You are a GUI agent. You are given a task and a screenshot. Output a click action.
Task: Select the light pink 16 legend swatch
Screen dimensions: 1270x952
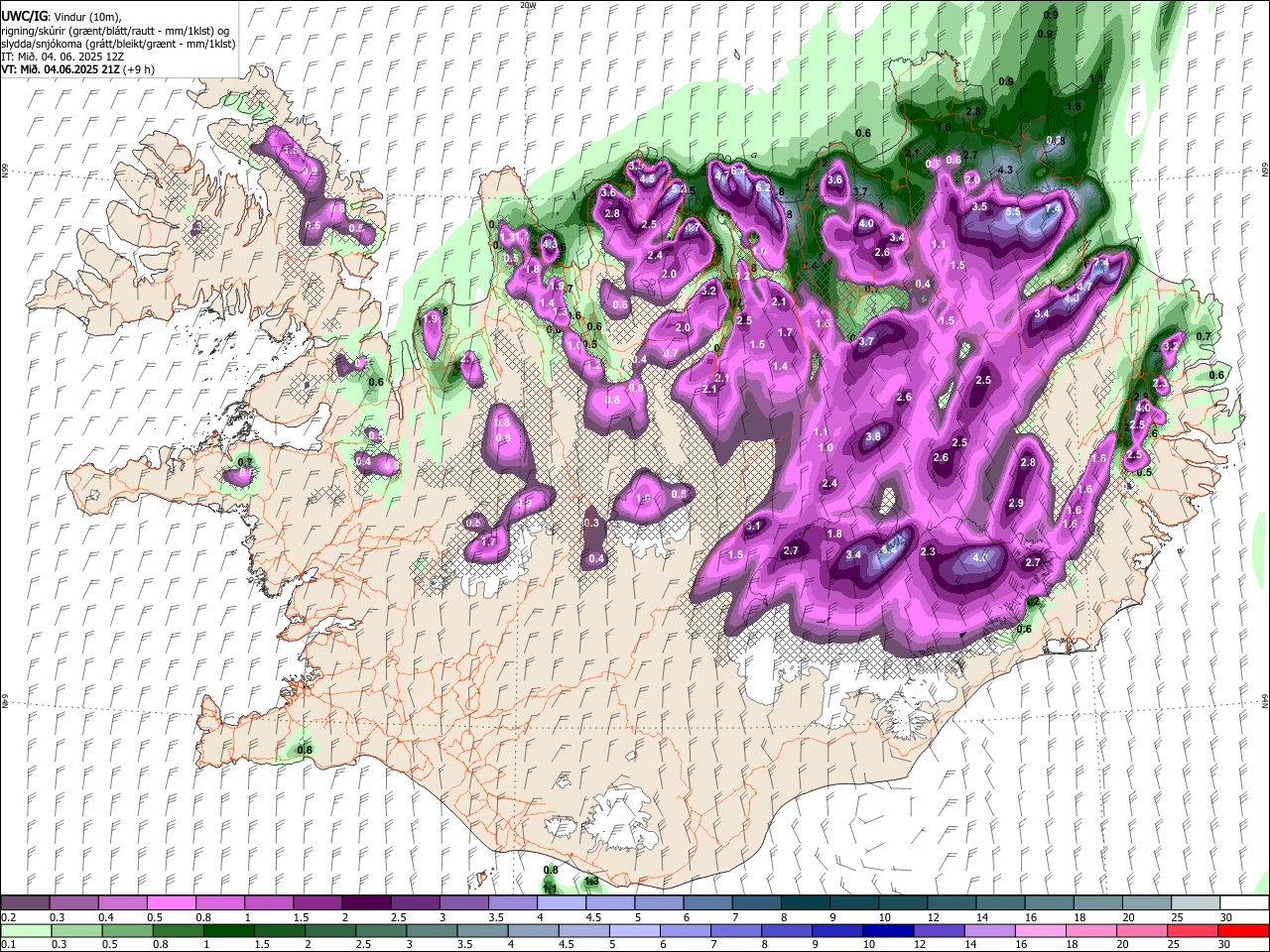[x=1040, y=931]
